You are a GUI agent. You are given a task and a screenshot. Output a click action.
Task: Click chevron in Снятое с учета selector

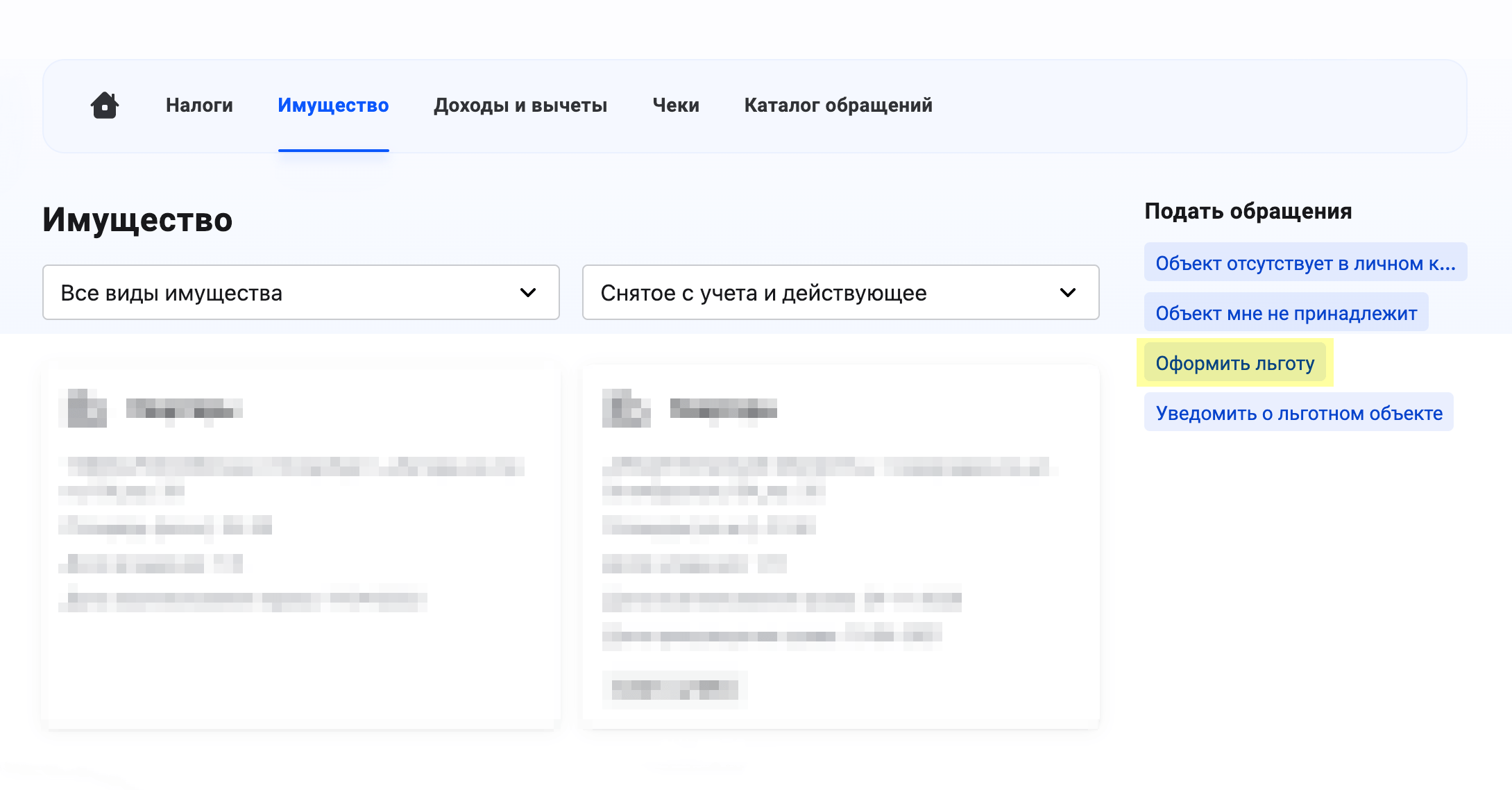[1068, 293]
